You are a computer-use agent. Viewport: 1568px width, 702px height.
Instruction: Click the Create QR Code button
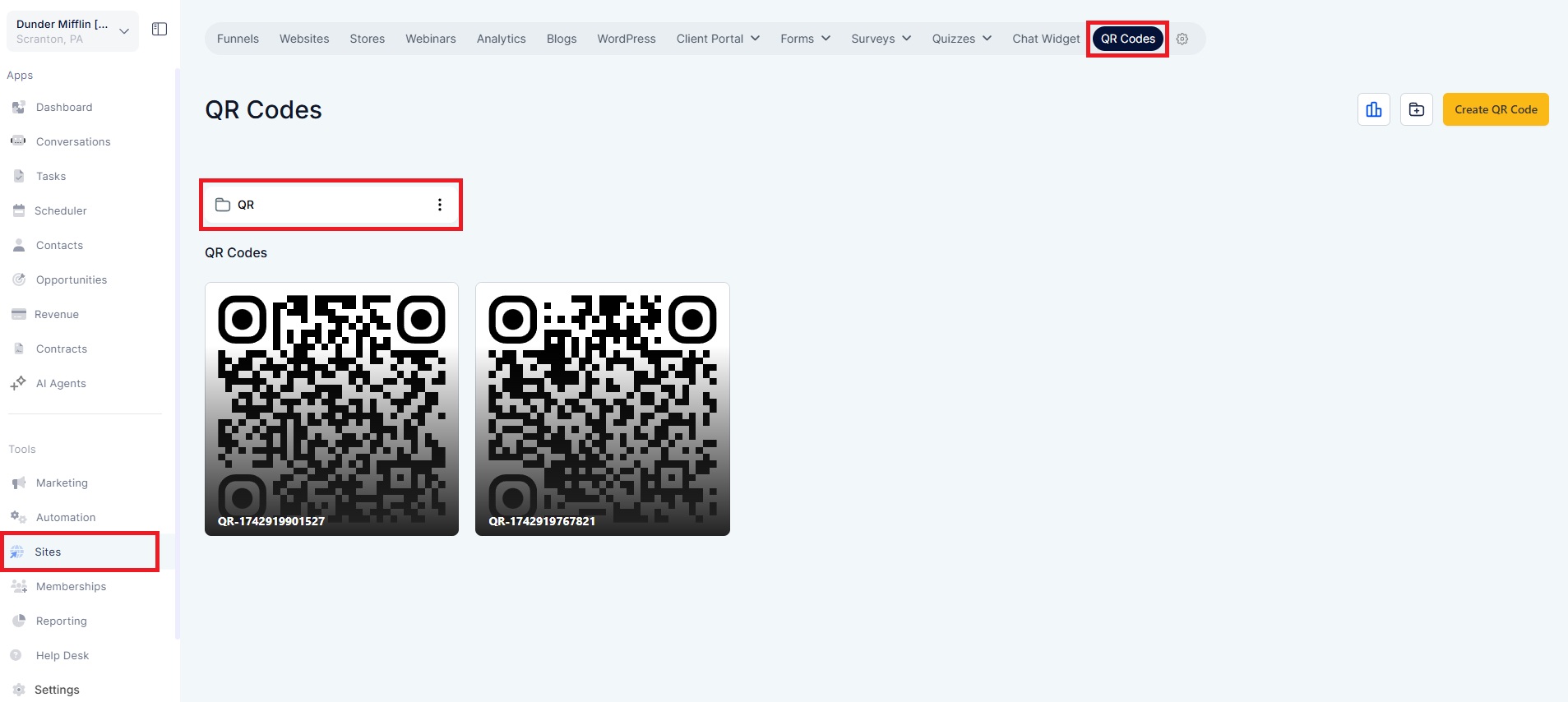1496,109
